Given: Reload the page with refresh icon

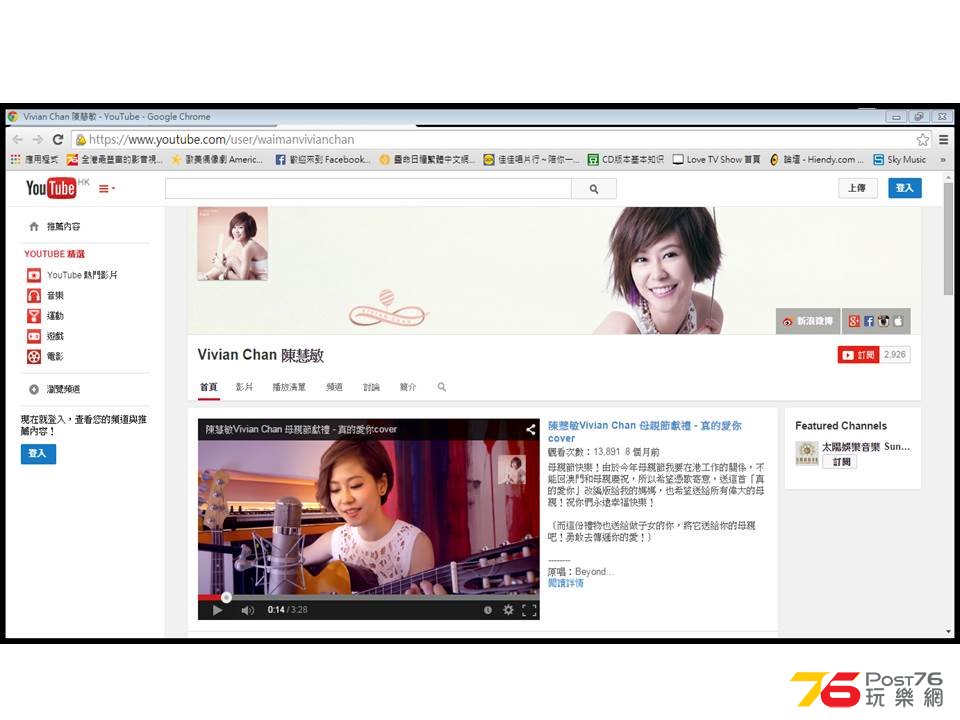Looking at the screenshot, I should [58, 140].
